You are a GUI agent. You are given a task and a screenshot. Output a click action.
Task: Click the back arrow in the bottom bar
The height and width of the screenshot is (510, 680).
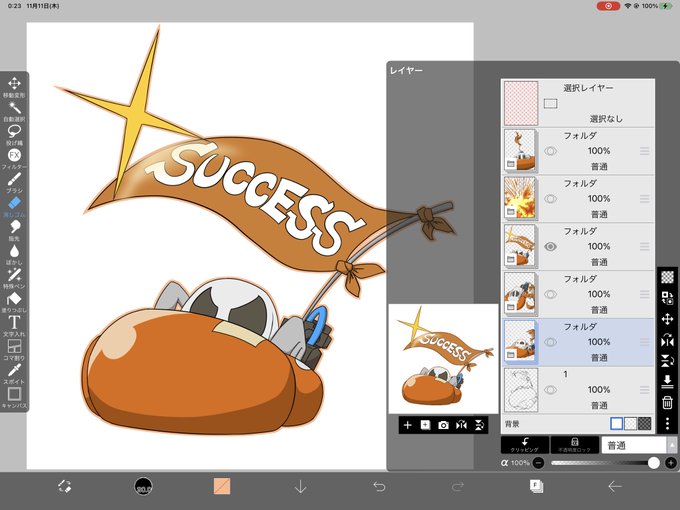615,486
